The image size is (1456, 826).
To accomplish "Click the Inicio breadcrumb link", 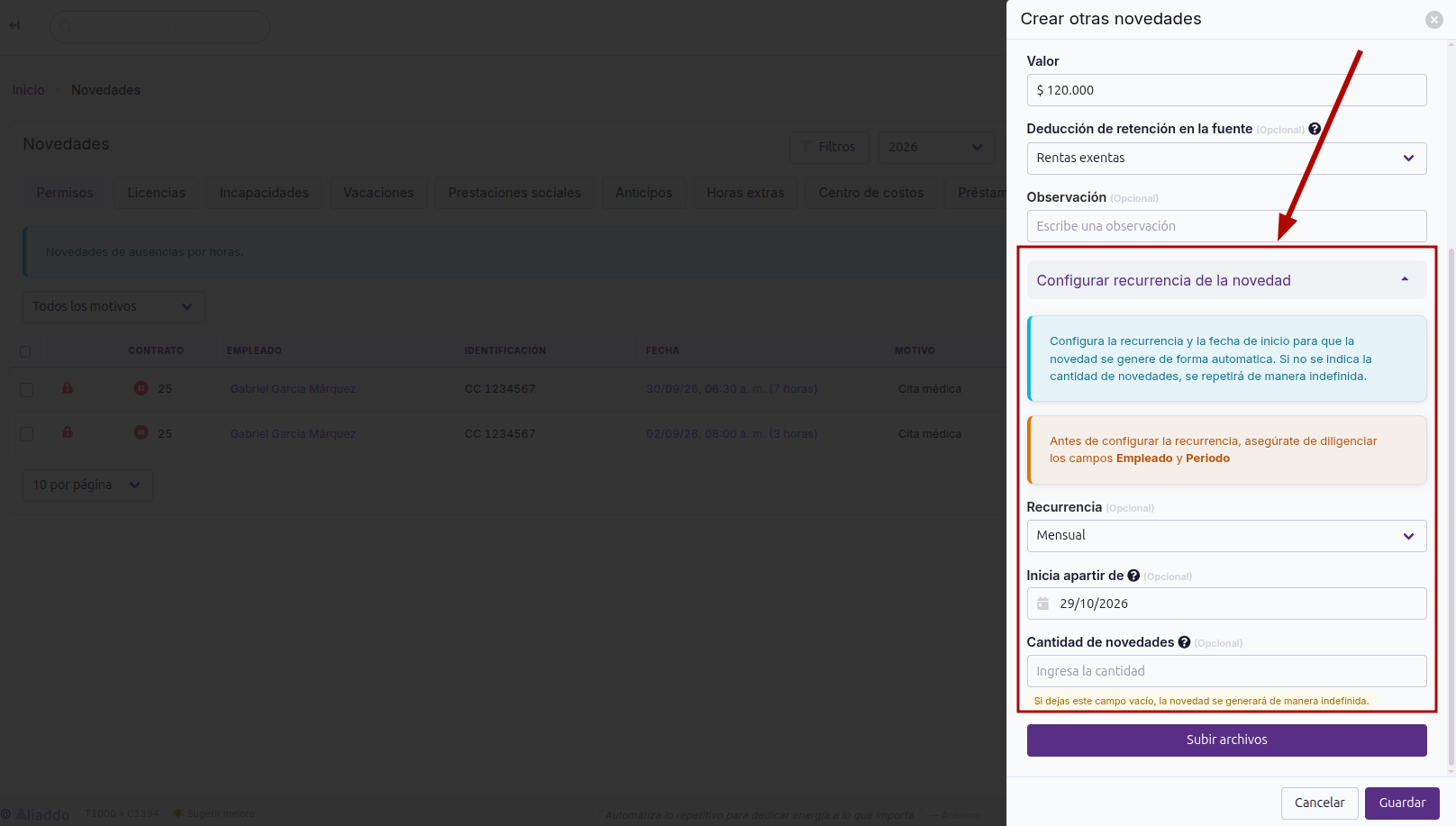I will pos(28,90).
